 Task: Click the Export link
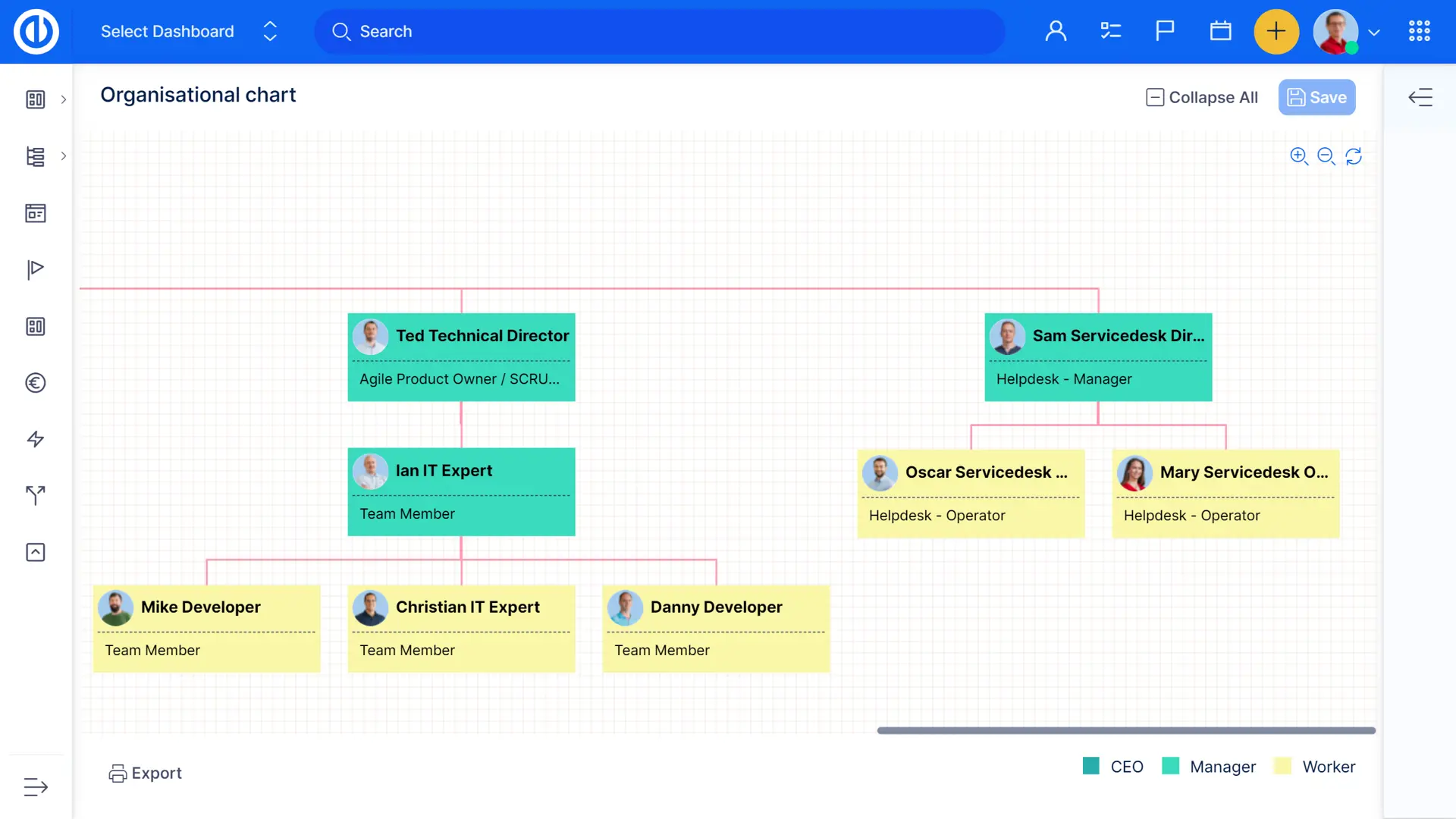click(x=145, y=773)
